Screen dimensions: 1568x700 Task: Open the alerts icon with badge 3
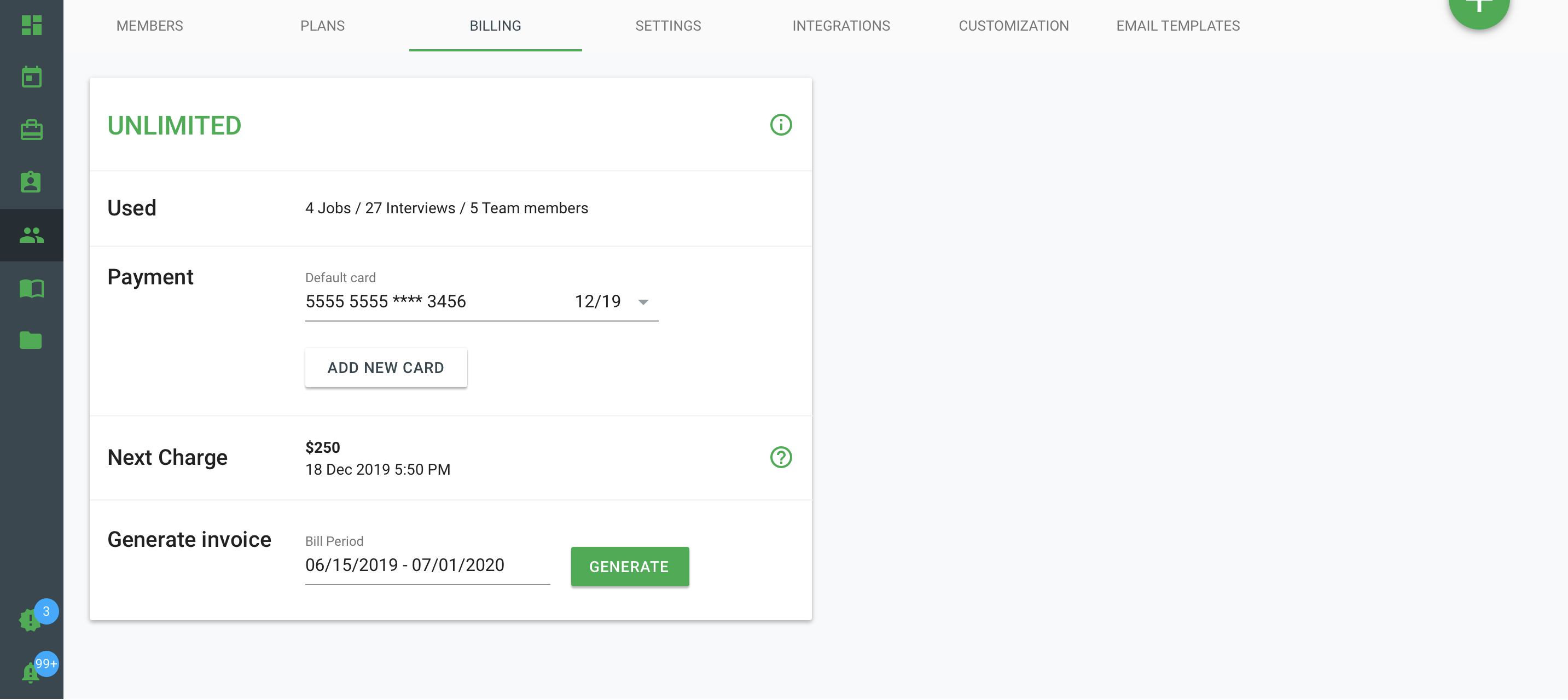[30, 620]
